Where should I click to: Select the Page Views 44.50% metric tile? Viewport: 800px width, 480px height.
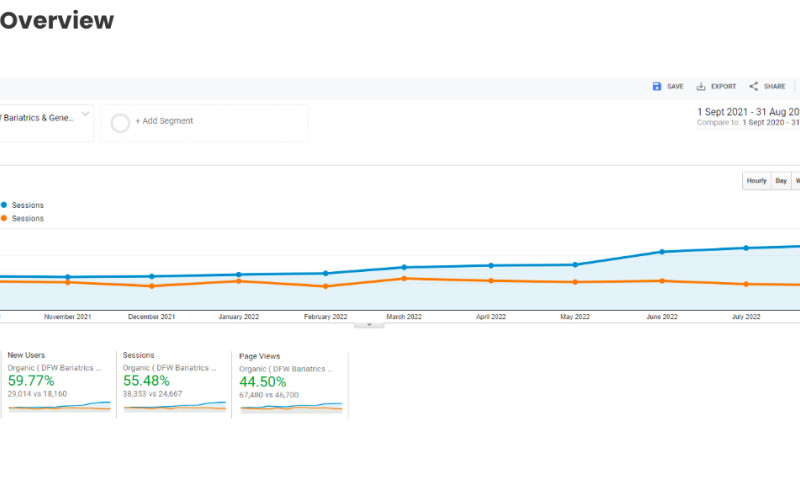290,382
